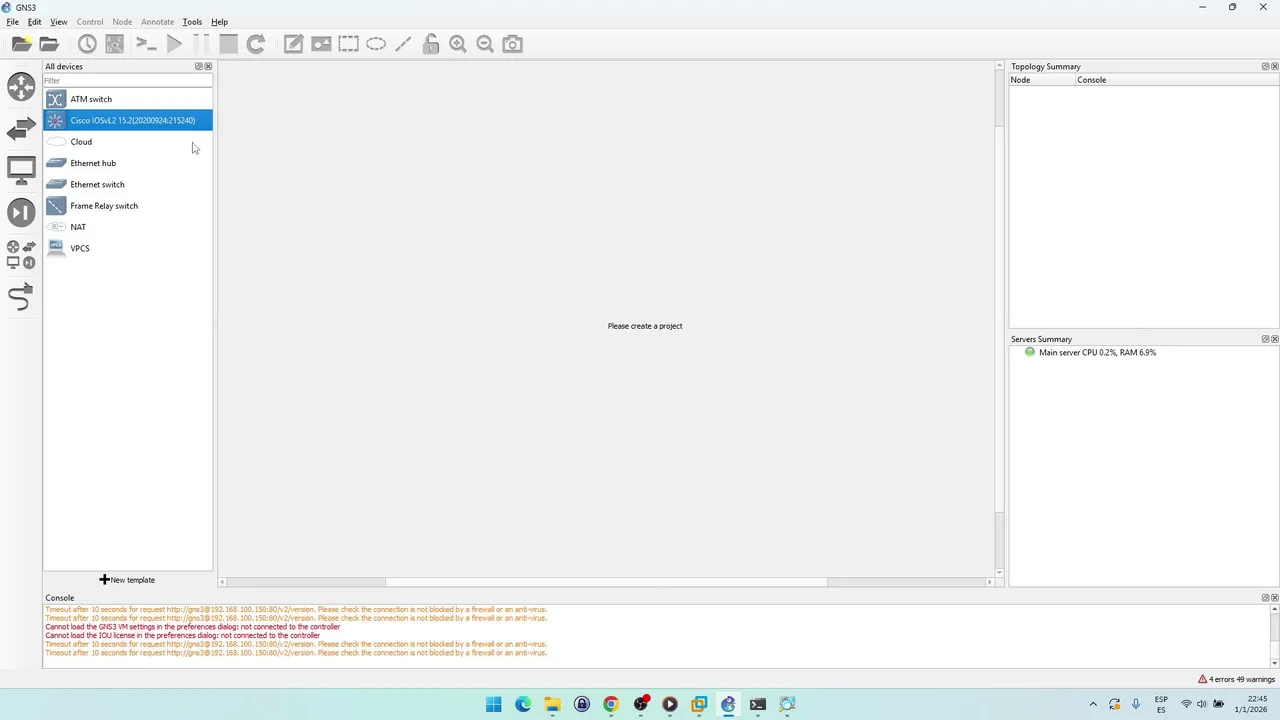
Task: Click the workspace vertical scrollbar
Action: pyautogui.click(x=999, y=320)
